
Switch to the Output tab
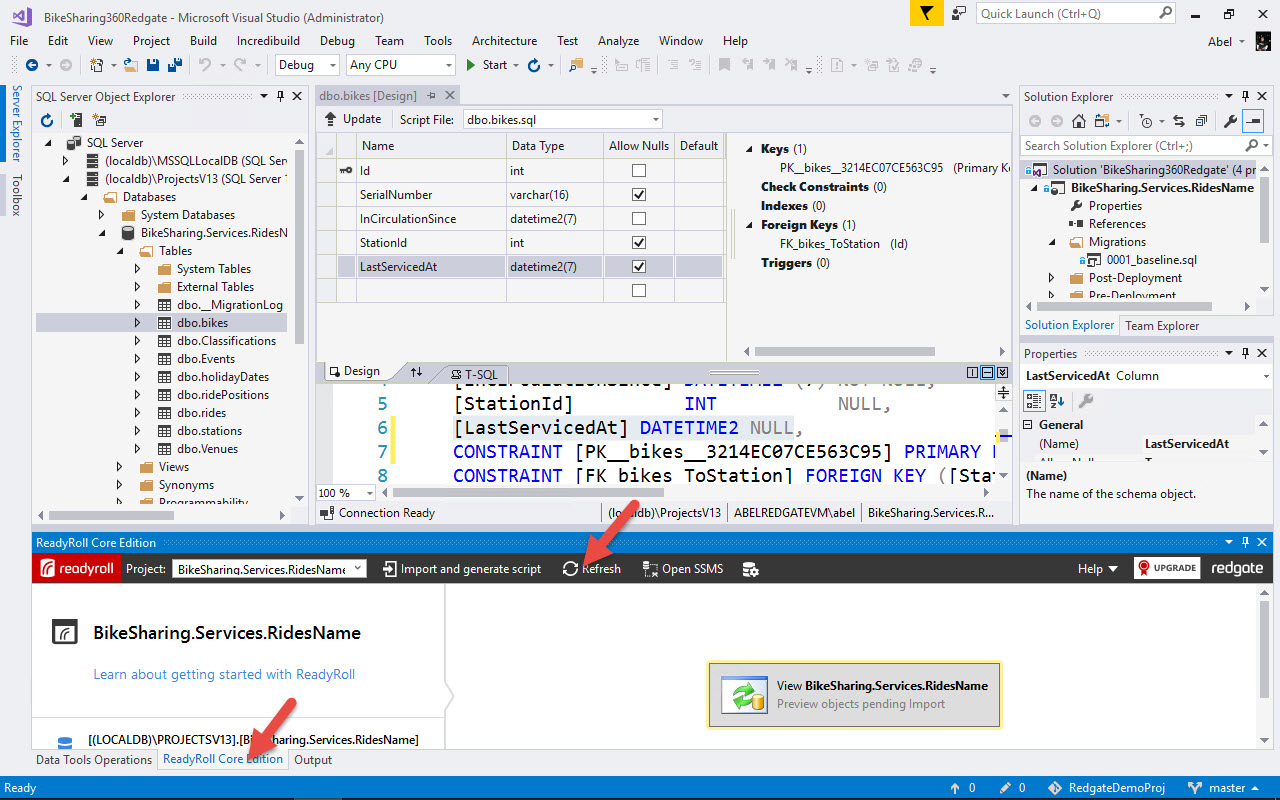[313, 759]
